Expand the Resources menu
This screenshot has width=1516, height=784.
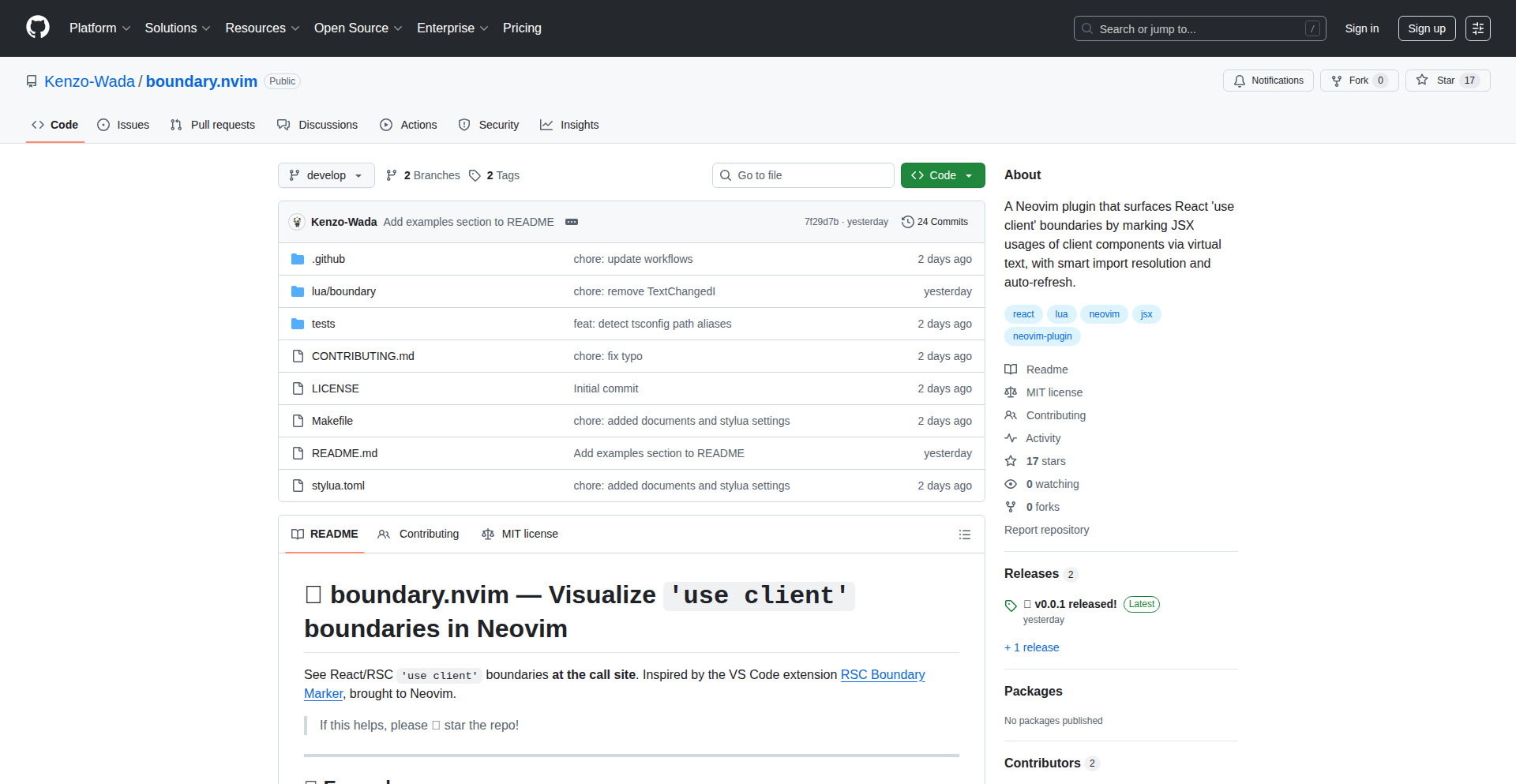point(262,28)
